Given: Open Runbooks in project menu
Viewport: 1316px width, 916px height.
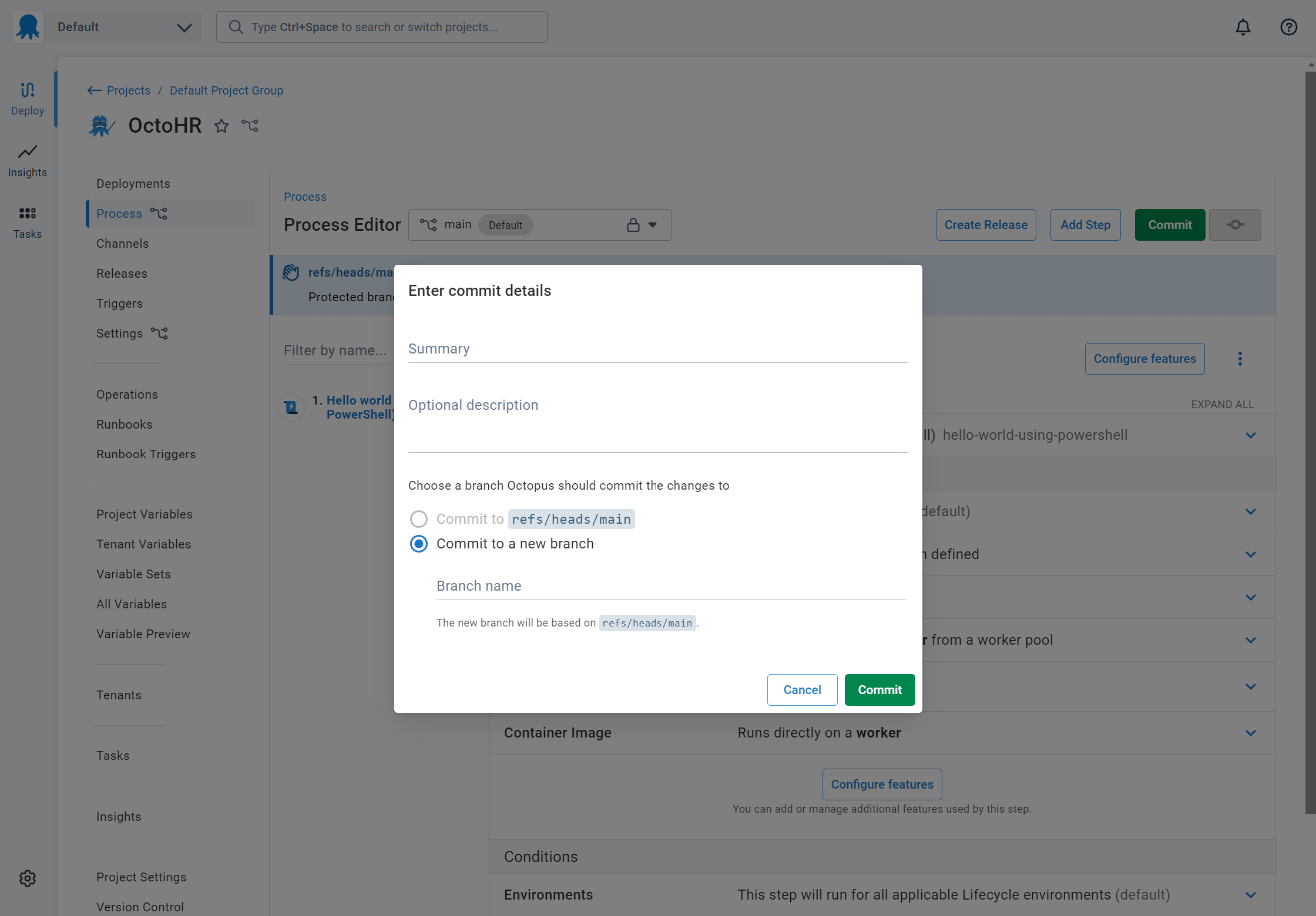Looking at the screenshot, I should pos(125,425).
